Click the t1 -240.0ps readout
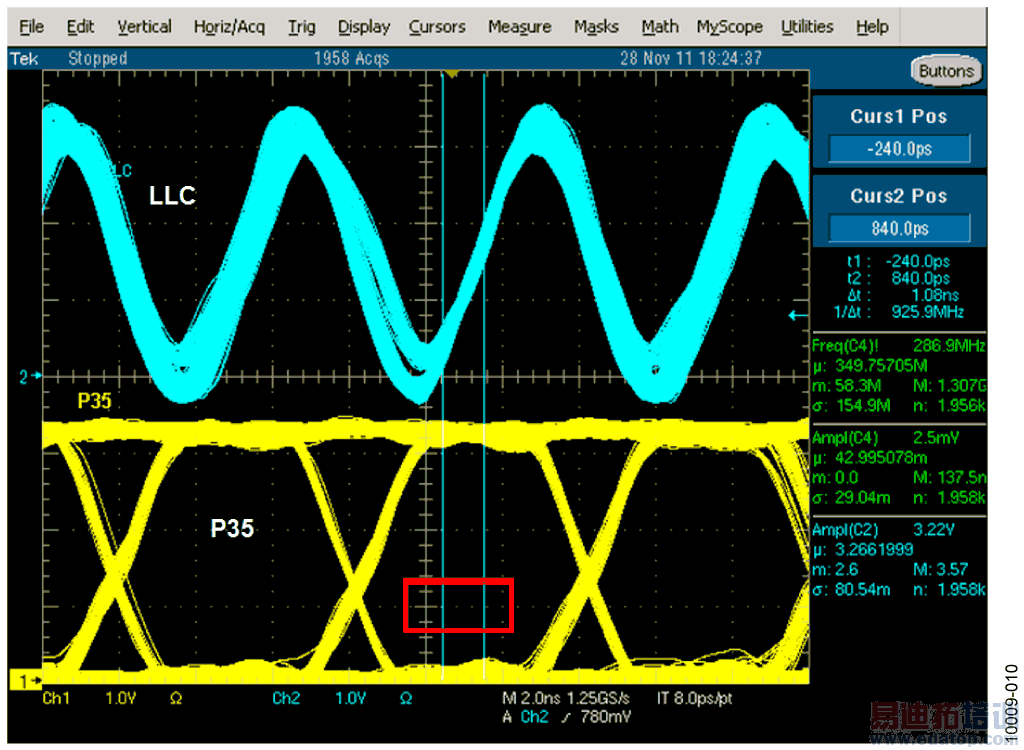 (899, 261)
